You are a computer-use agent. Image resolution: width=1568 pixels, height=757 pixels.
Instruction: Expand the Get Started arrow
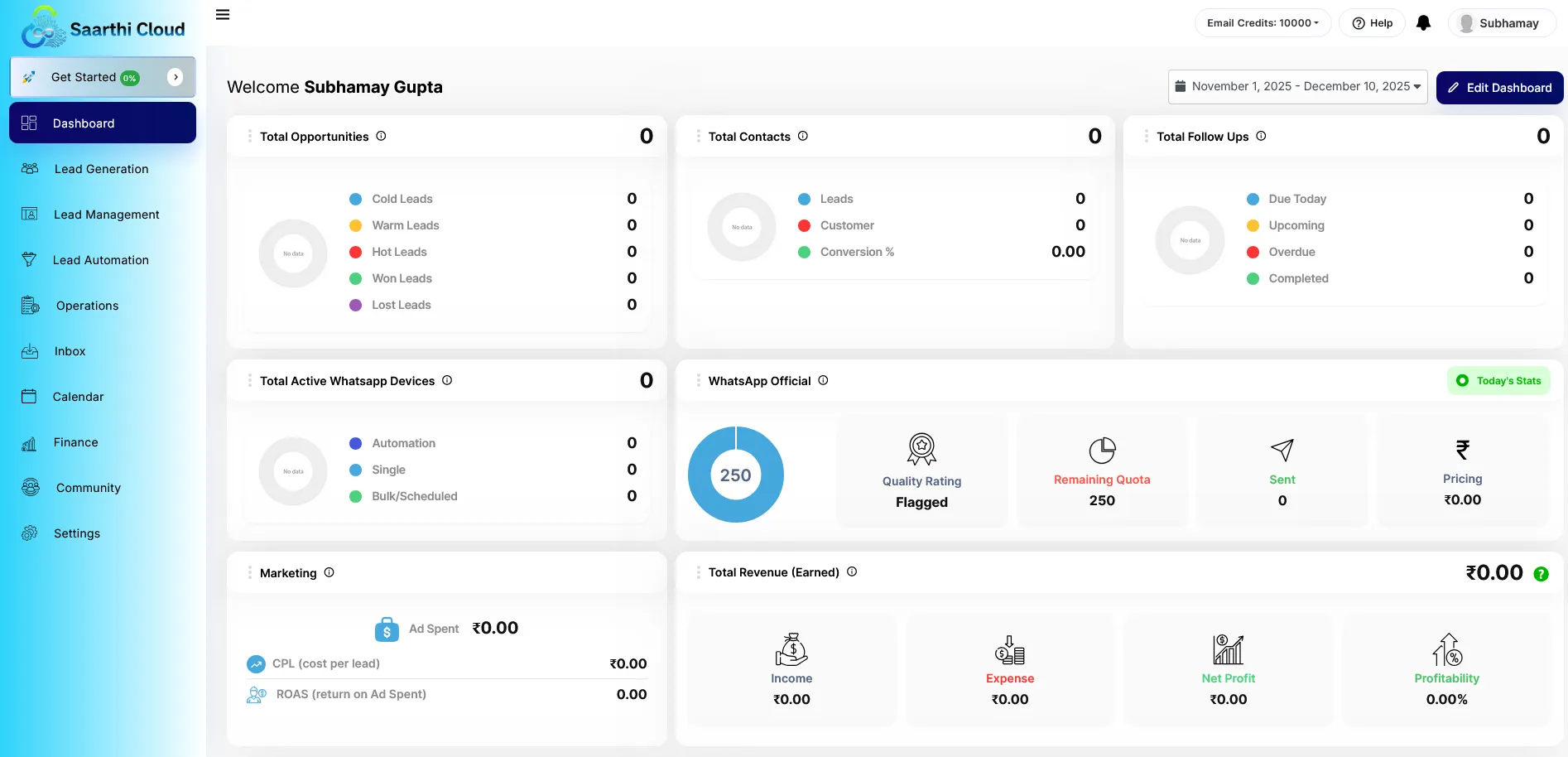(176, 77)
